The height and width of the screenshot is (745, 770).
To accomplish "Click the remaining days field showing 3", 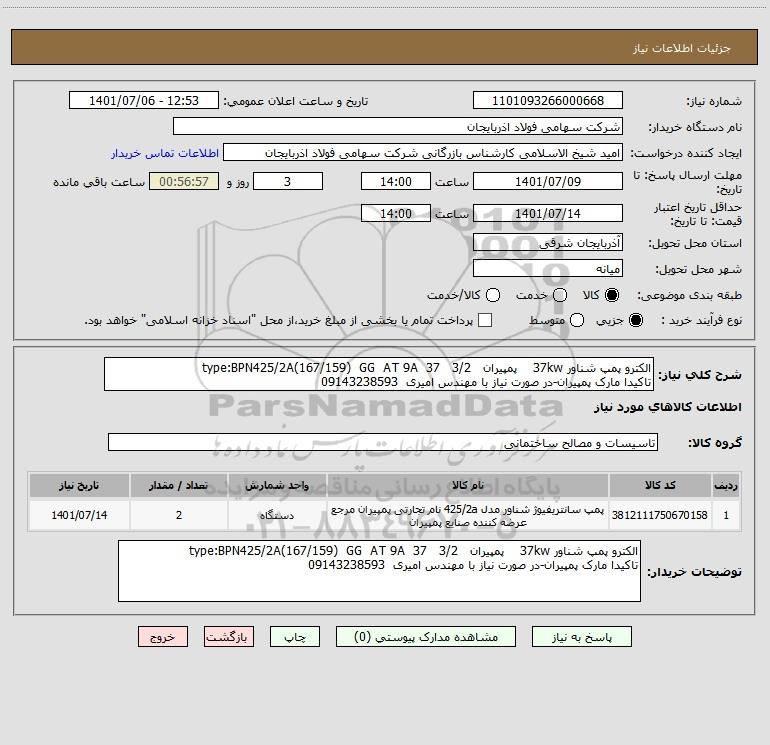I will (288, 182).
